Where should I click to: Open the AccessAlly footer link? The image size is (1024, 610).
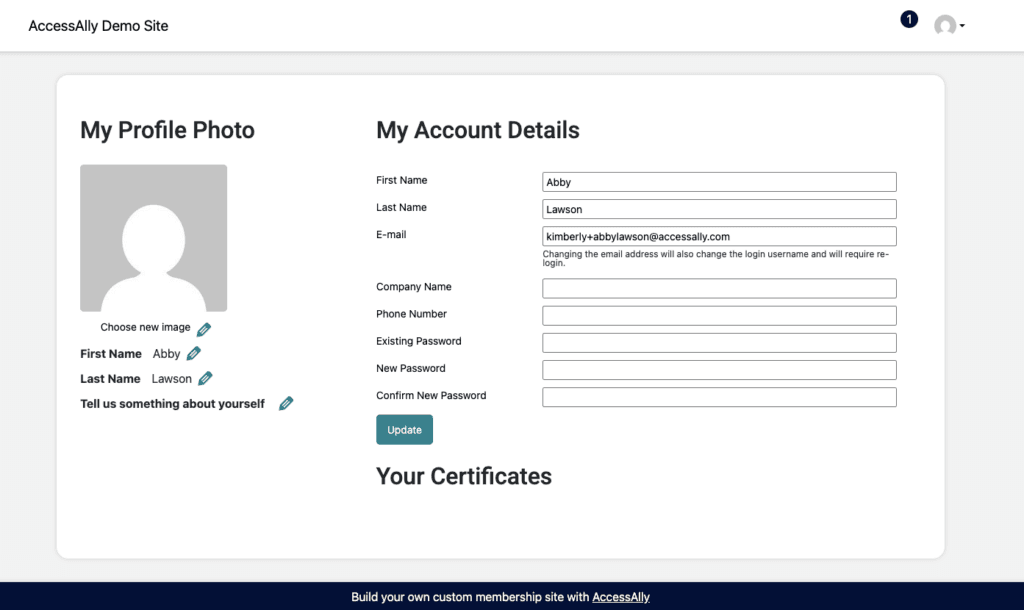[x=621, y=597]
